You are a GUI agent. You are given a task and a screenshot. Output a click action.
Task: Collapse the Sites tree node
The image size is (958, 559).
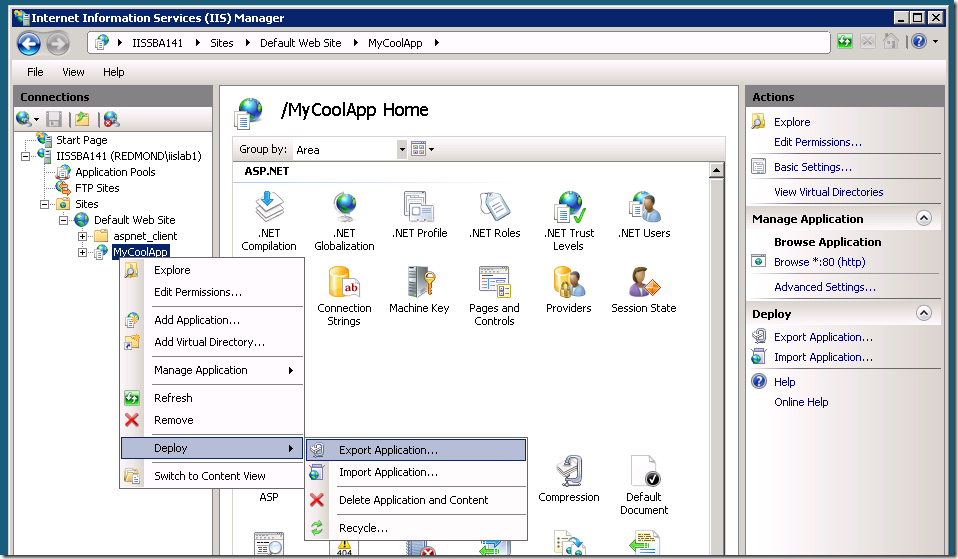[x=44, y=204]
